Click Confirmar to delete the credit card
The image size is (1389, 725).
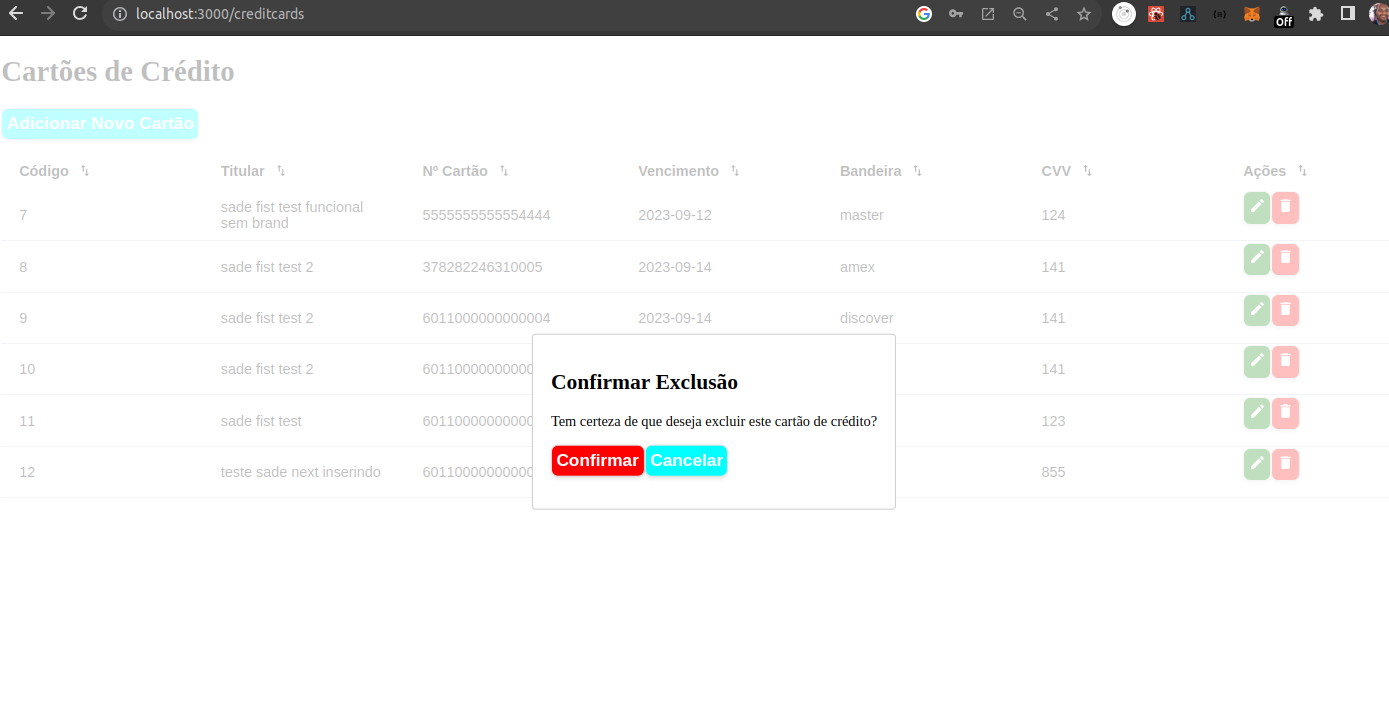pos(597,460)
